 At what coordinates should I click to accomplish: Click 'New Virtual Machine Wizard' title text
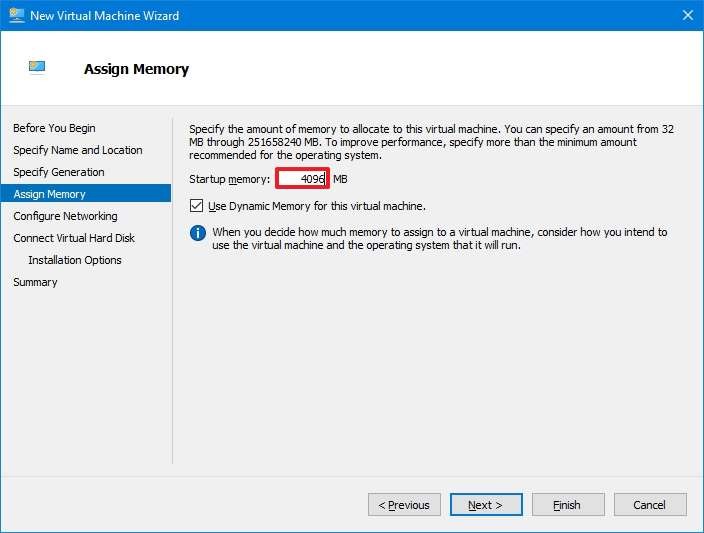coord(105,16)
